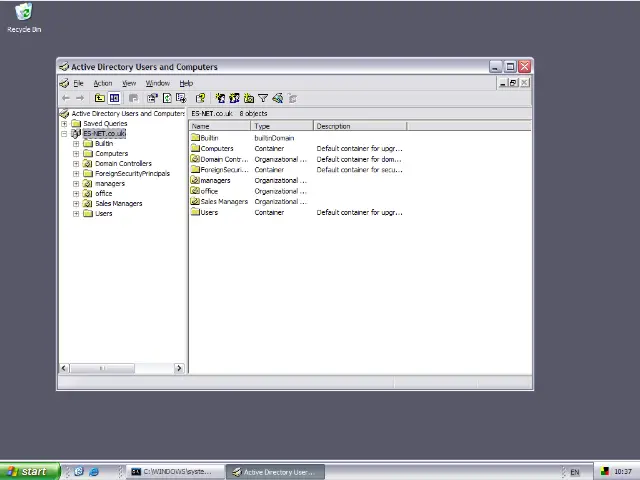640x480 pixels.
Task: Click the Export List toolbar icon
Action: tap(181, 98)
